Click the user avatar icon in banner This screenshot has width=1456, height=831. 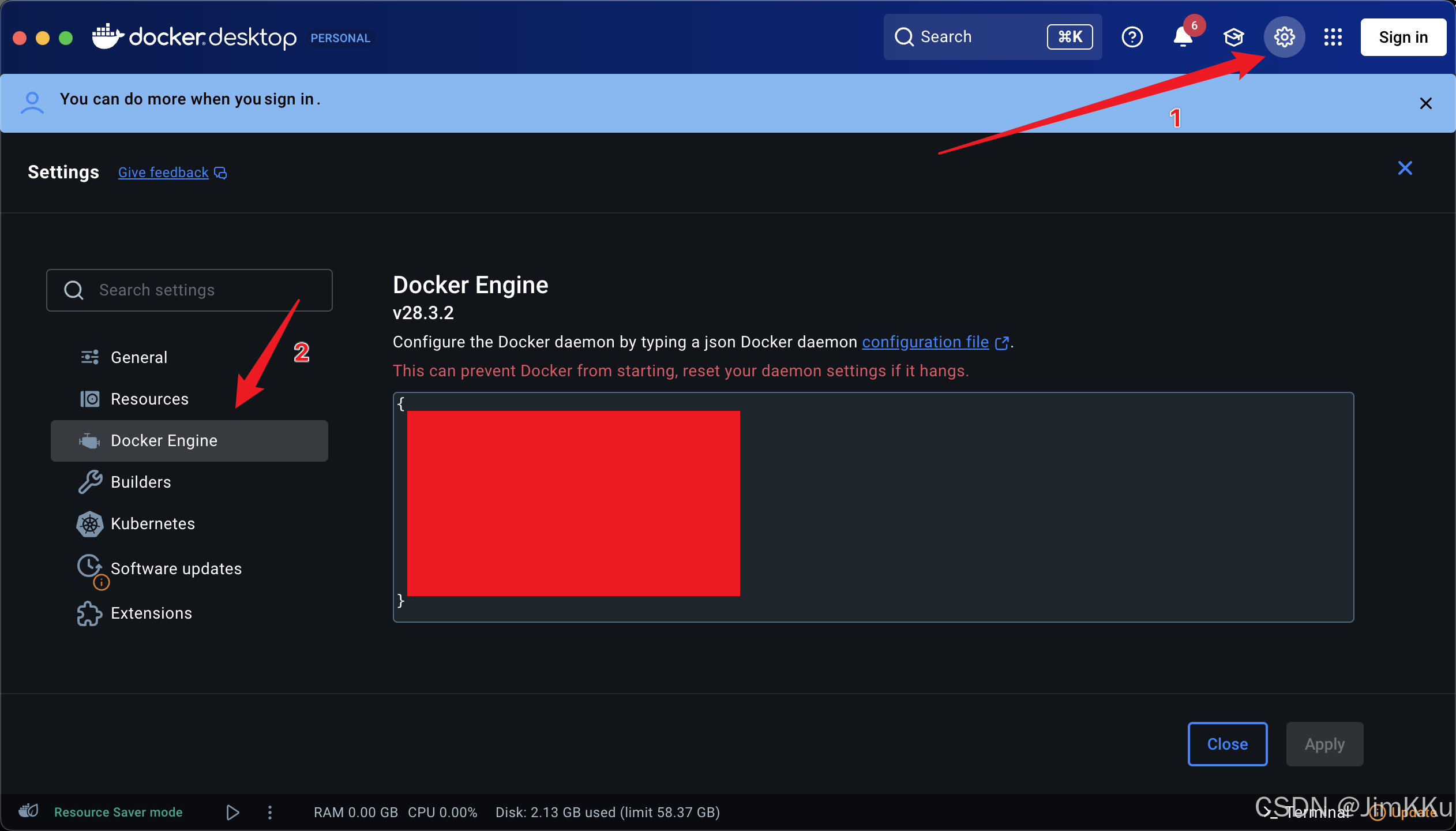(x=32, y=103)
